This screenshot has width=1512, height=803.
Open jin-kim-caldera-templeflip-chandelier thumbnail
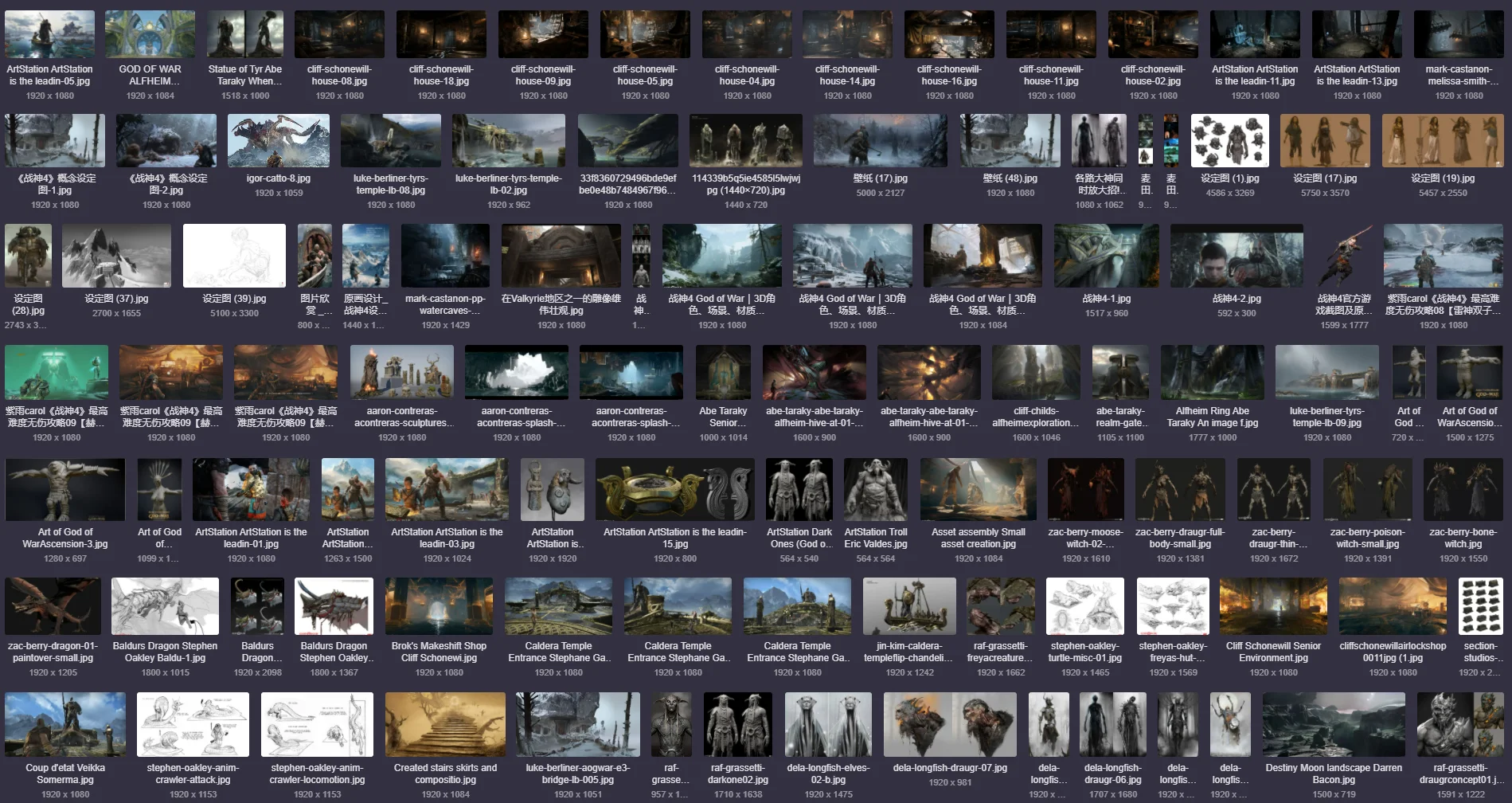(x=908, y=606)
